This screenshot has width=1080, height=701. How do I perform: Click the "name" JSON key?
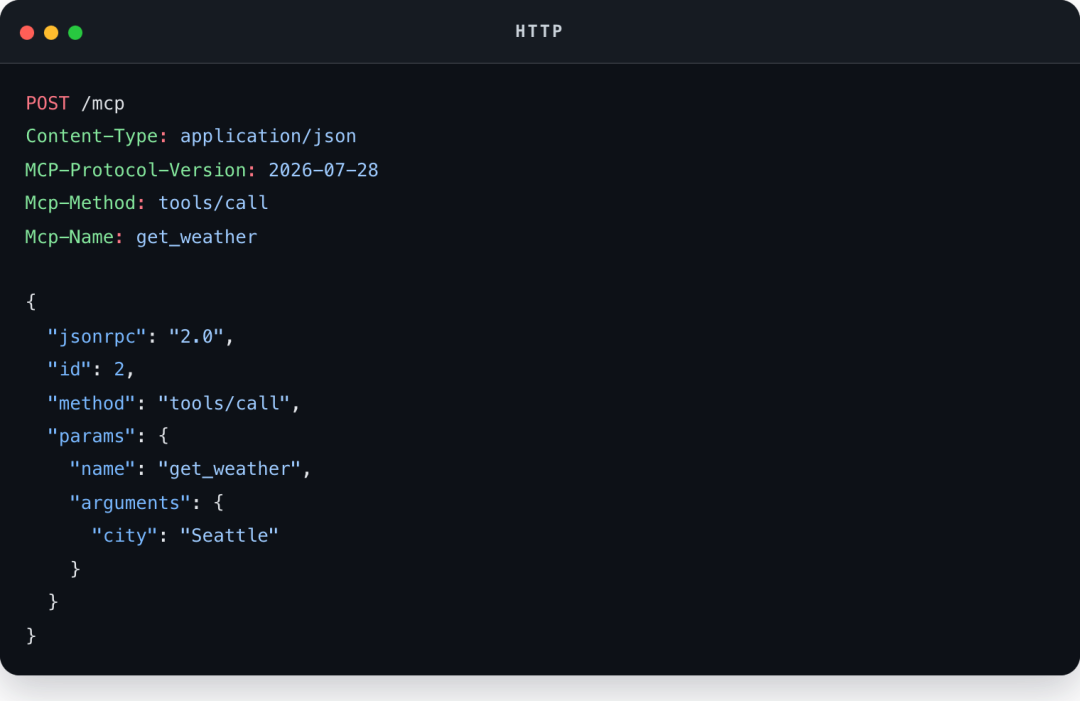(x=103, y=469)
